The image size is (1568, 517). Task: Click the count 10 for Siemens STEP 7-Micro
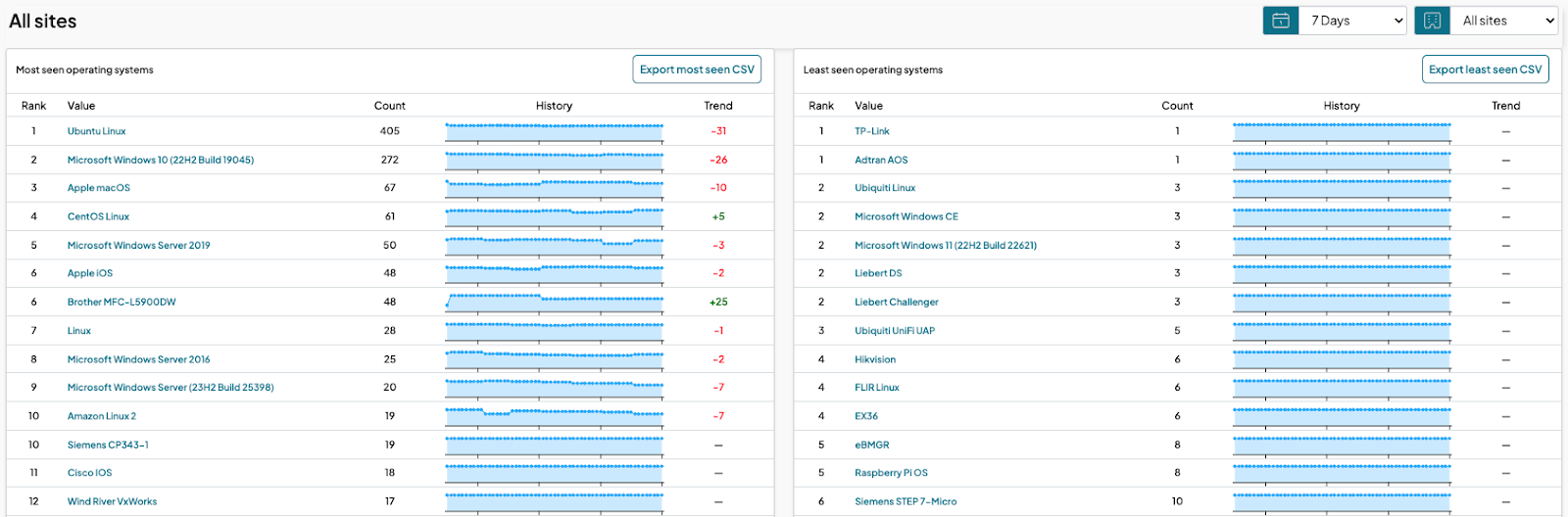[1177, 501]
